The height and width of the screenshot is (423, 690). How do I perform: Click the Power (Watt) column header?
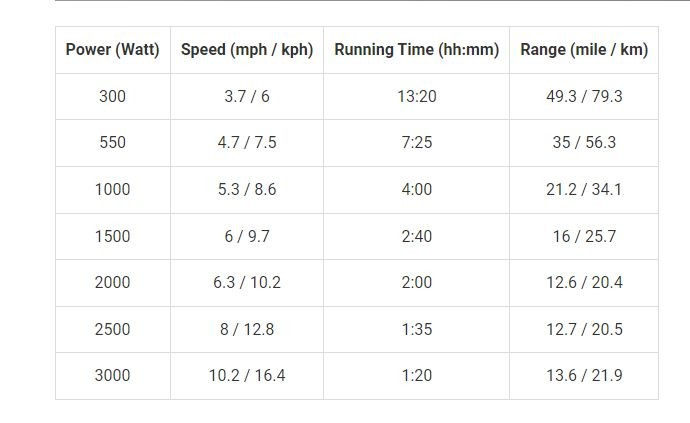tap(113, 50)
